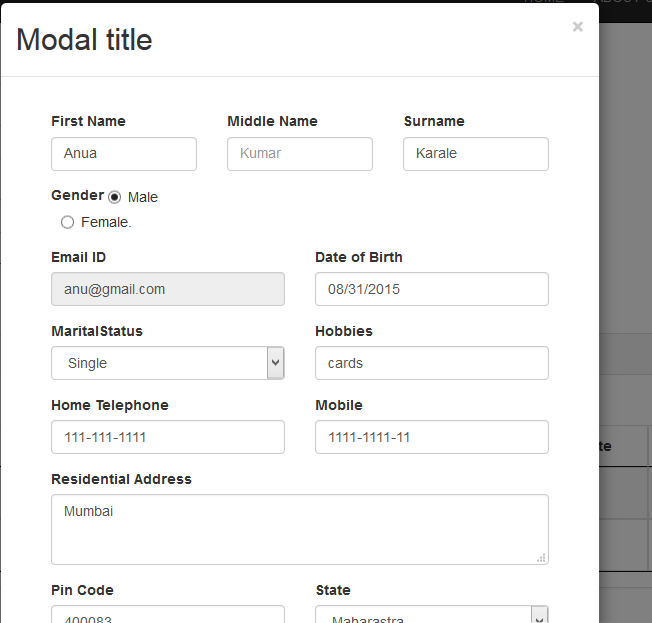
Task: Open the Date of Birth field
Action: (432, 289)
